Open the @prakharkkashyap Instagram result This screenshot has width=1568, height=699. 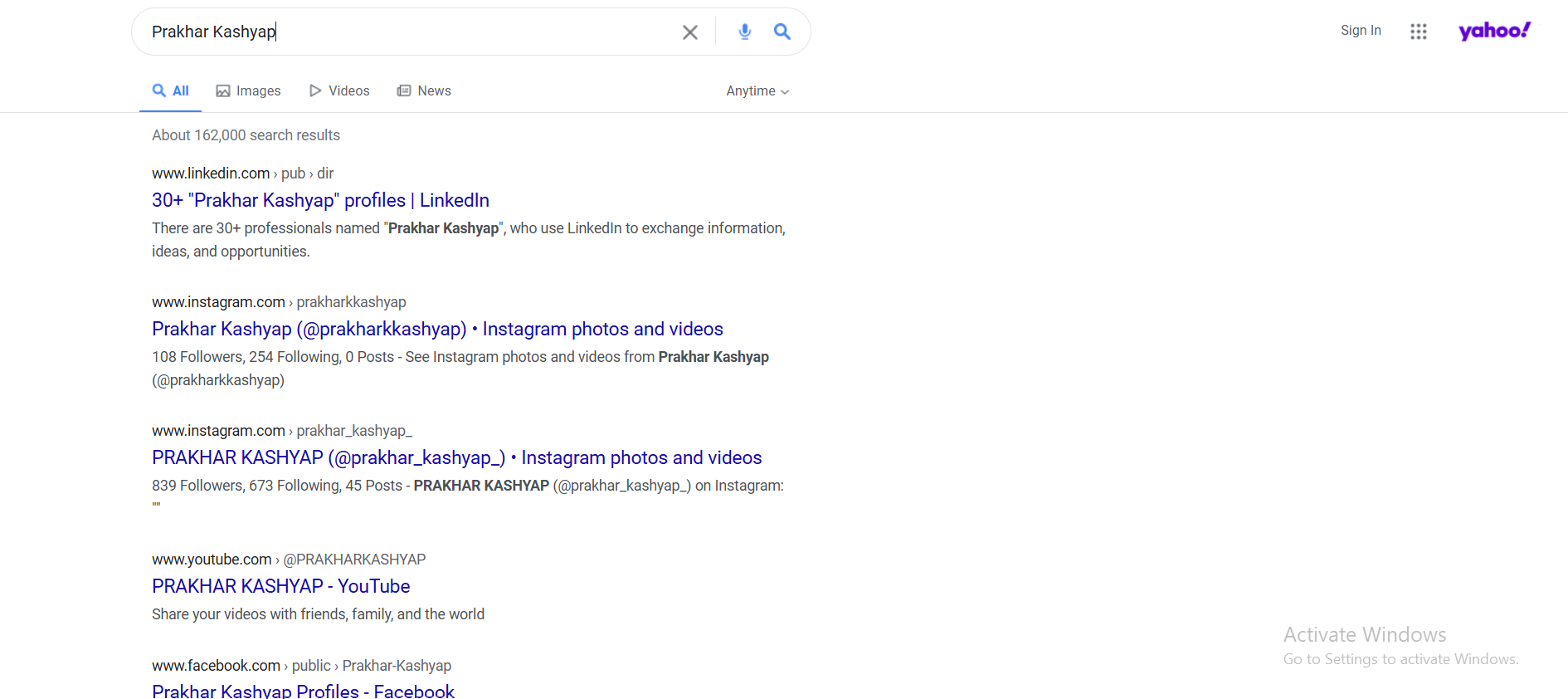point(437,329)
